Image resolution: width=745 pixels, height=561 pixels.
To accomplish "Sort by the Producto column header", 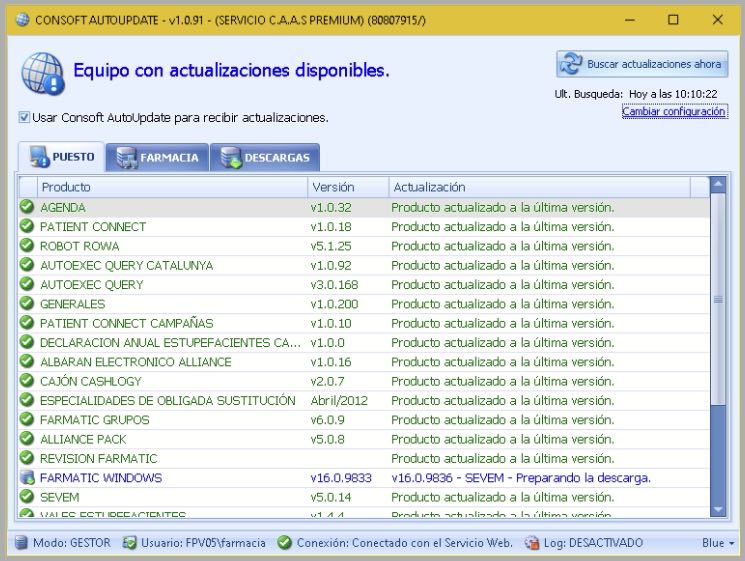I will click(172, 187).
